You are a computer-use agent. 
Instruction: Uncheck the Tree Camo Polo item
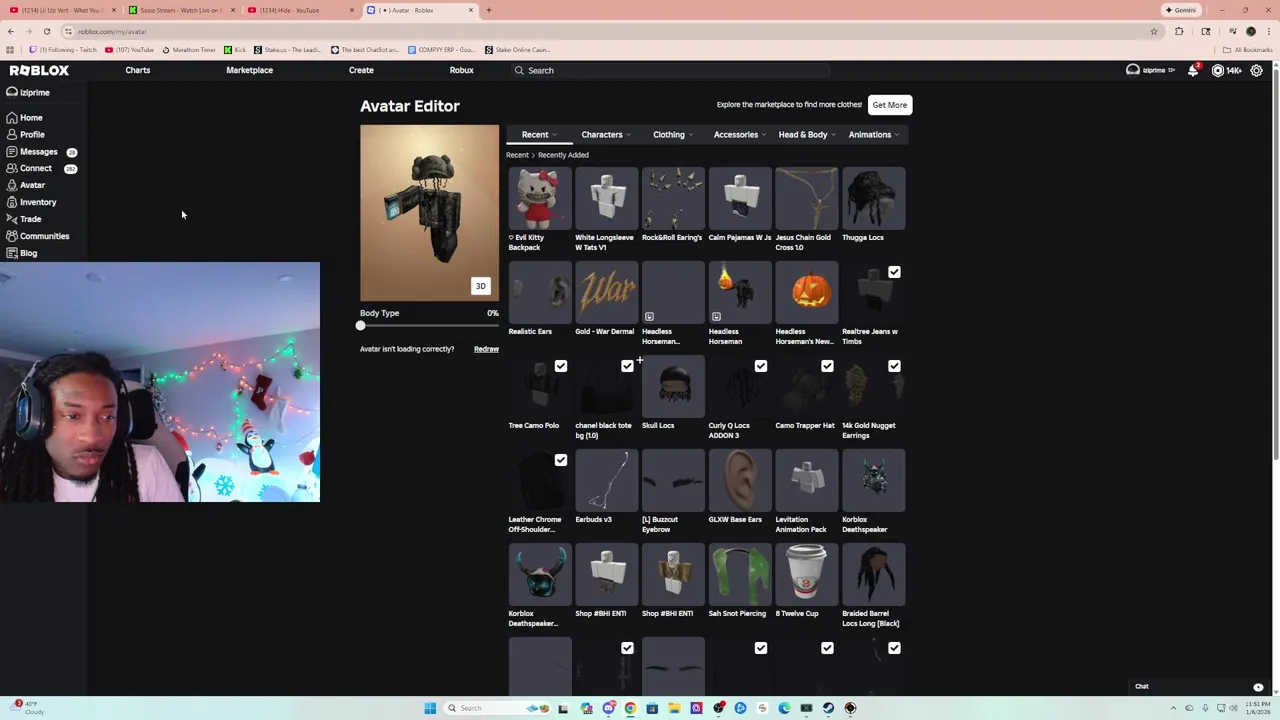[x=560, y=366]
